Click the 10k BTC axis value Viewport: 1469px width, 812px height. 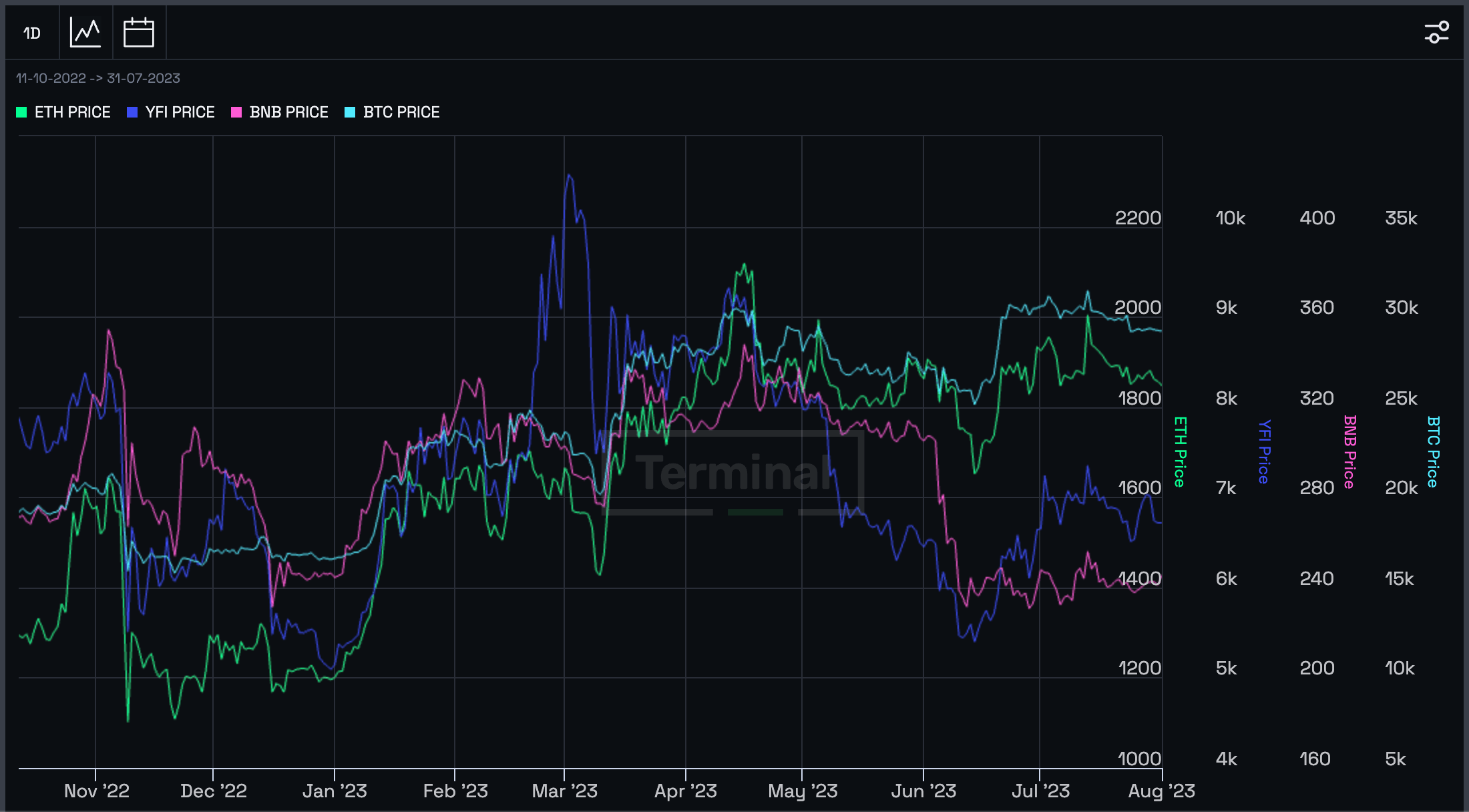(1400, 668)
